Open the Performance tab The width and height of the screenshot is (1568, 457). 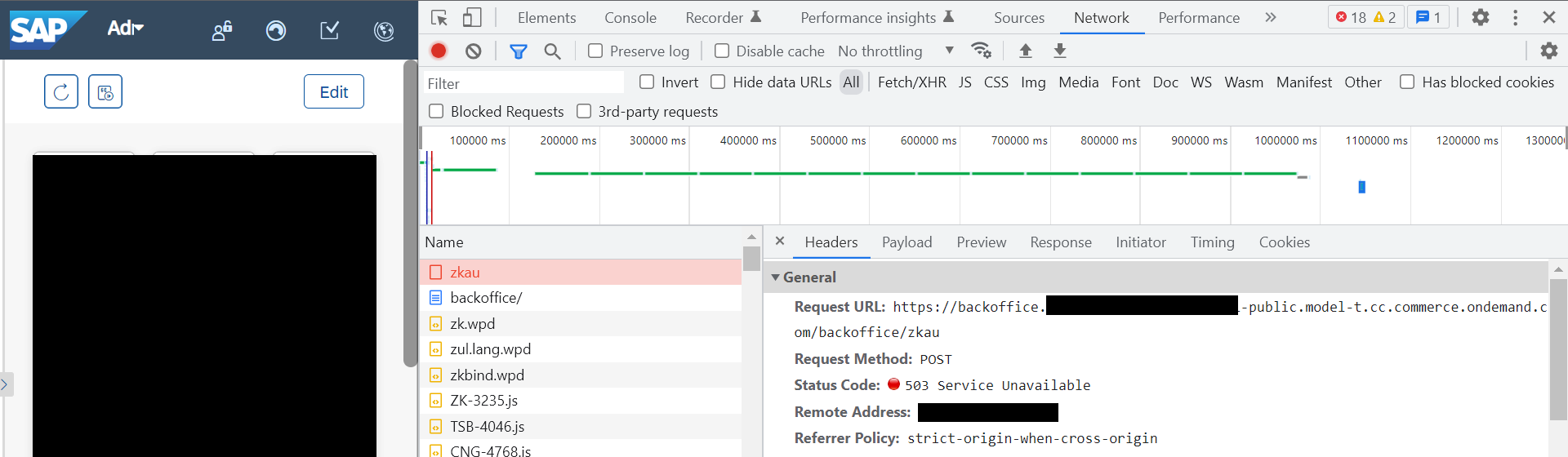(1199, 17)
